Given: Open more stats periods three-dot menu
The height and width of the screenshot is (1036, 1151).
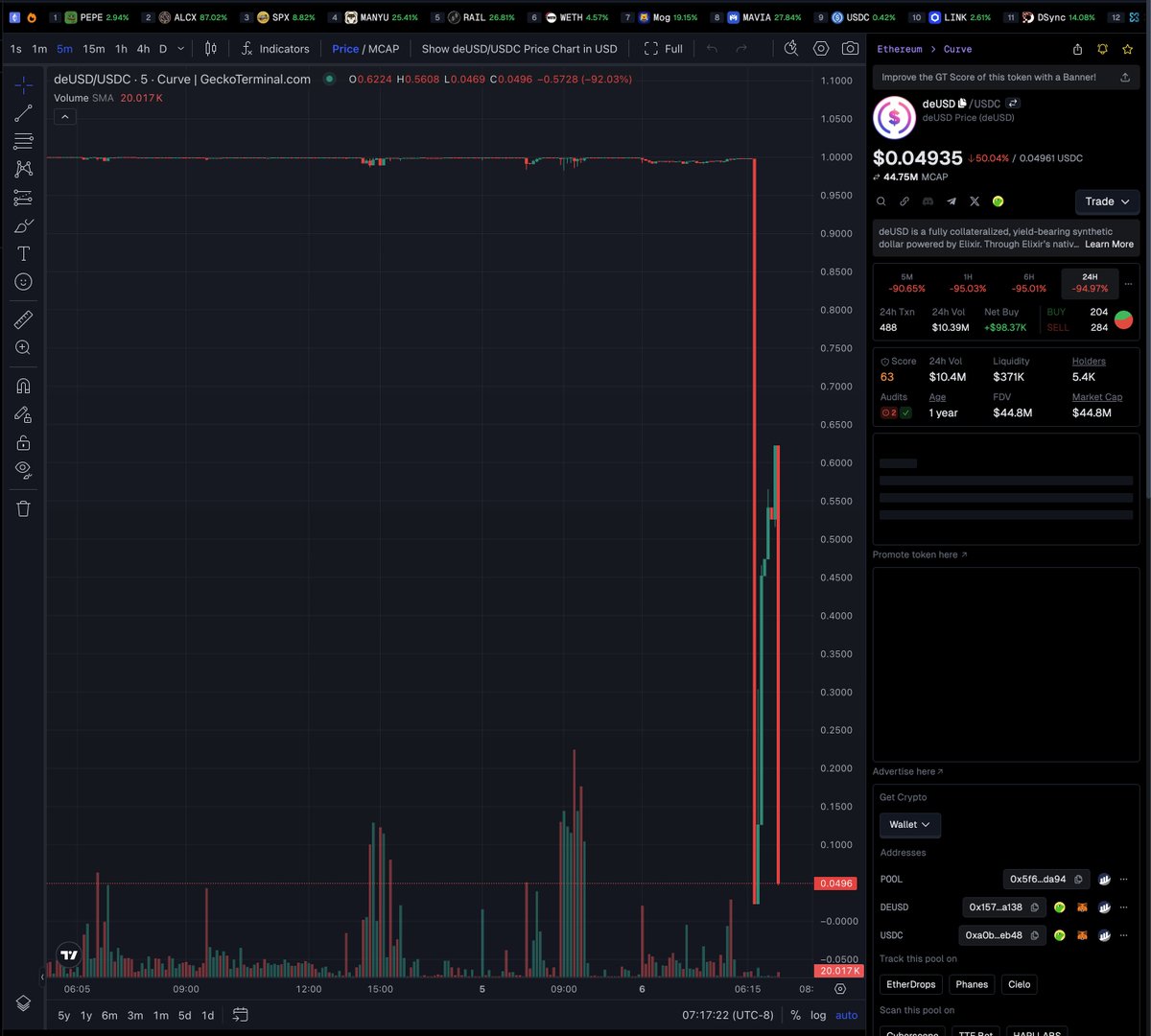Looking at the screenshot, I should [1128, 284].
